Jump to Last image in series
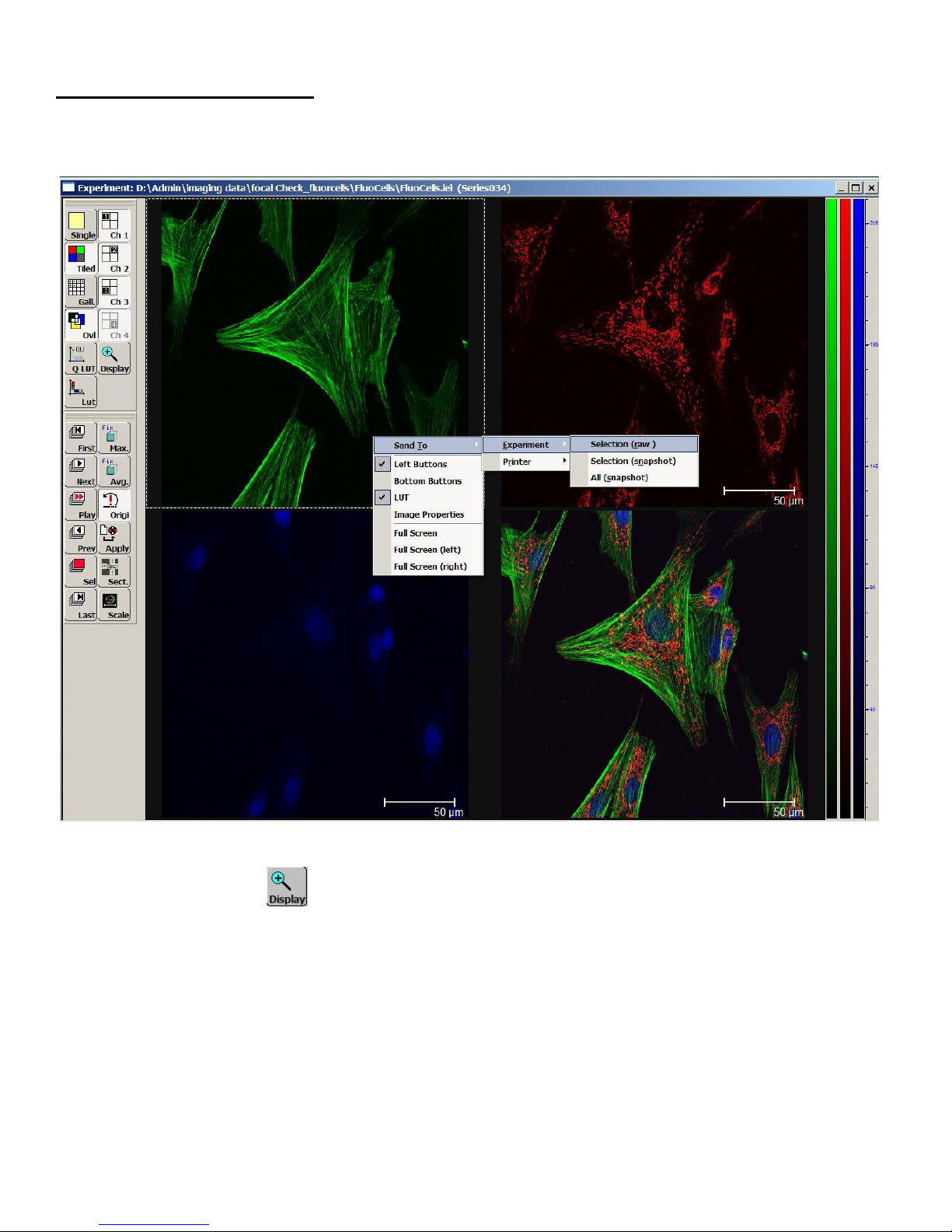 pos(81,606)
